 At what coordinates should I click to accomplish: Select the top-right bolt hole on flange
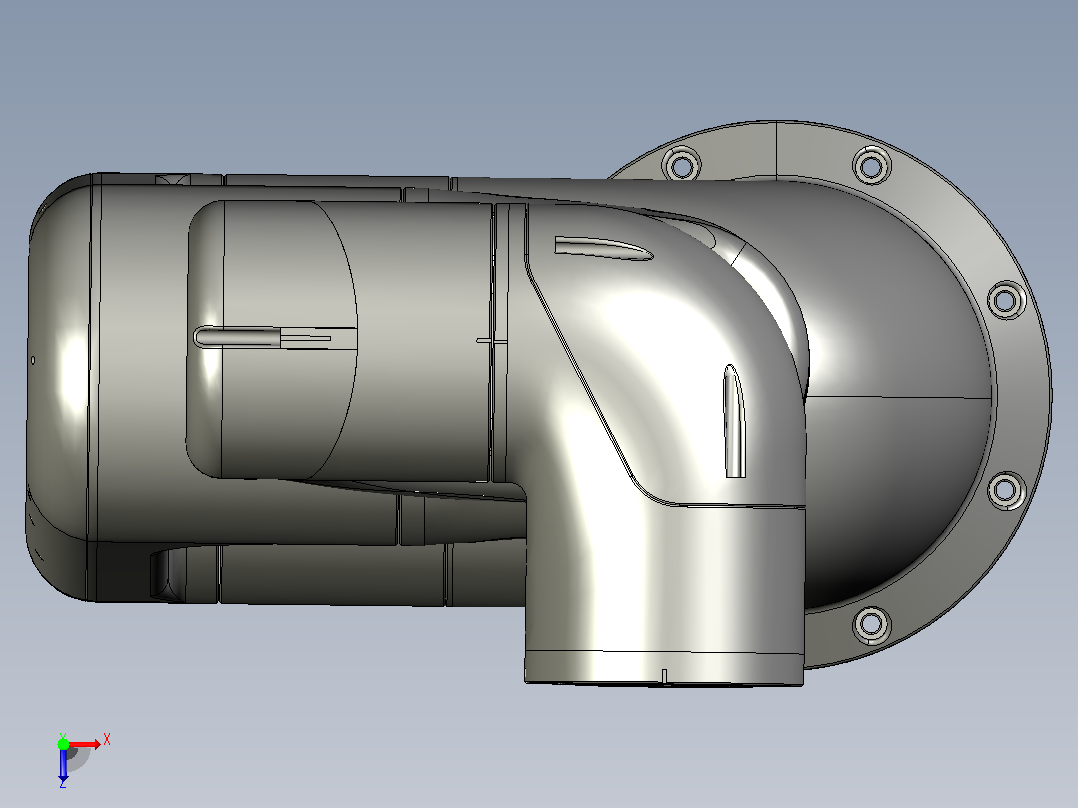pos(872,166)
